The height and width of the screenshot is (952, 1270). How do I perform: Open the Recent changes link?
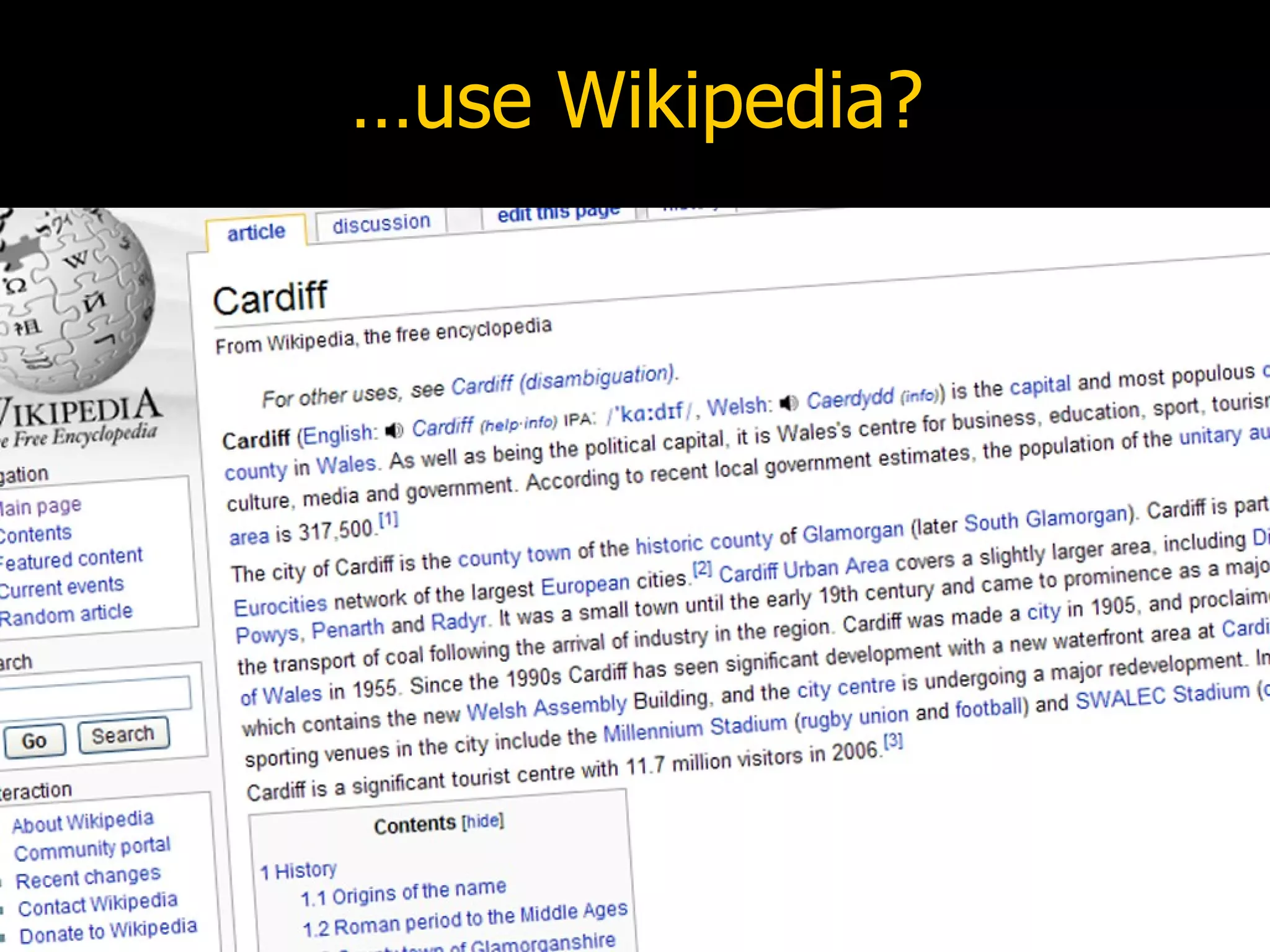click(88, 877)
